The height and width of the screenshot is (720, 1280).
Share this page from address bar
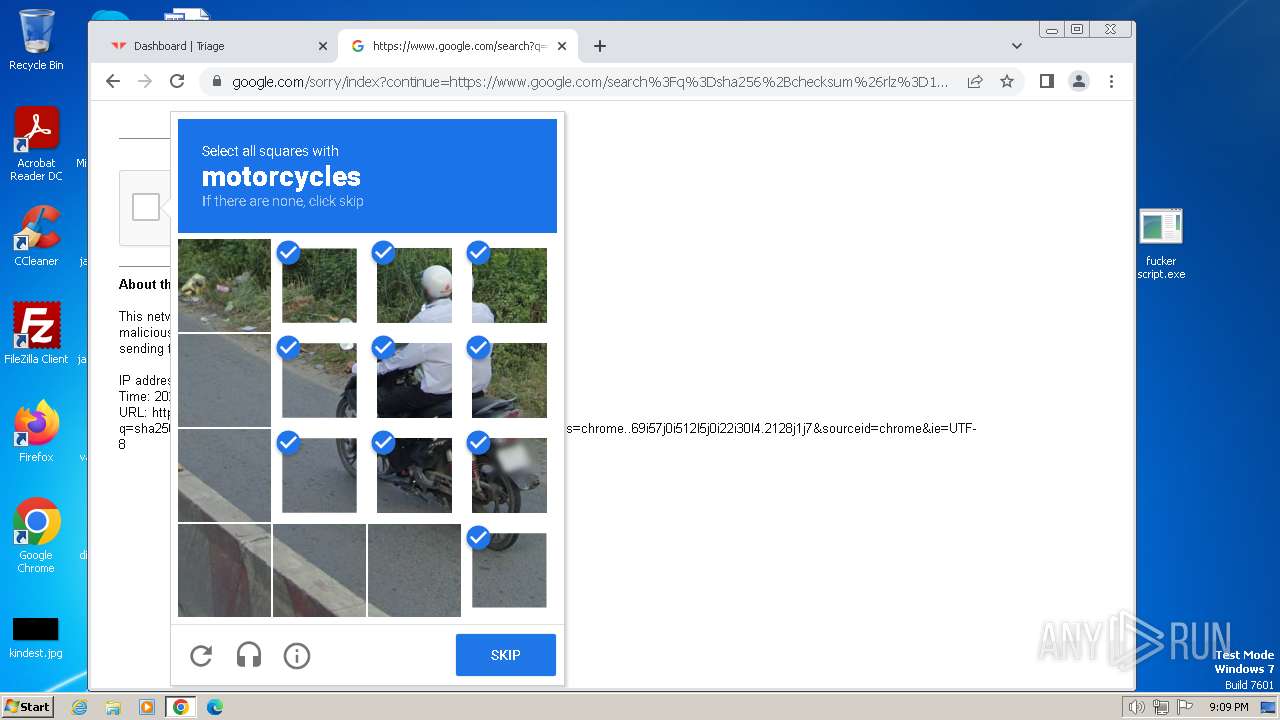point(975,82)
